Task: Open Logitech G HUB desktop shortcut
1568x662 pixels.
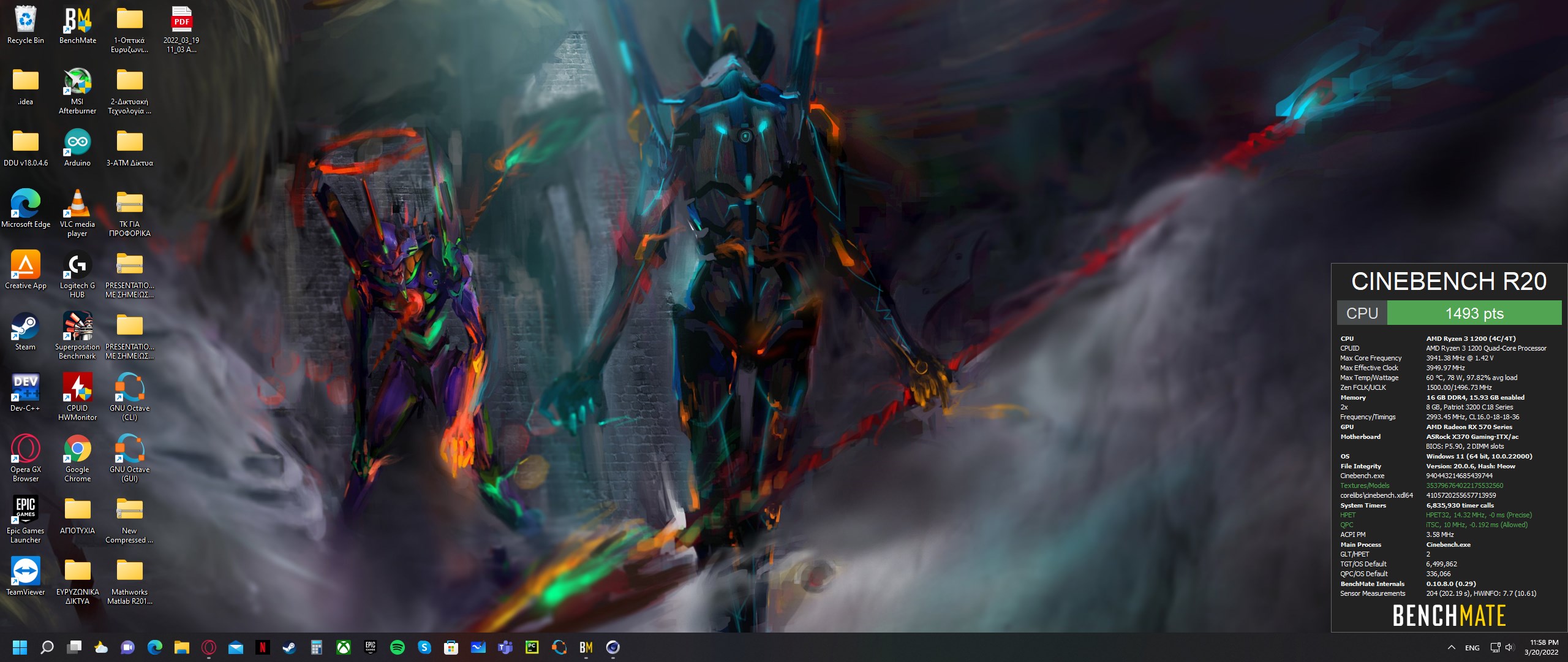Action: [78, 274]
